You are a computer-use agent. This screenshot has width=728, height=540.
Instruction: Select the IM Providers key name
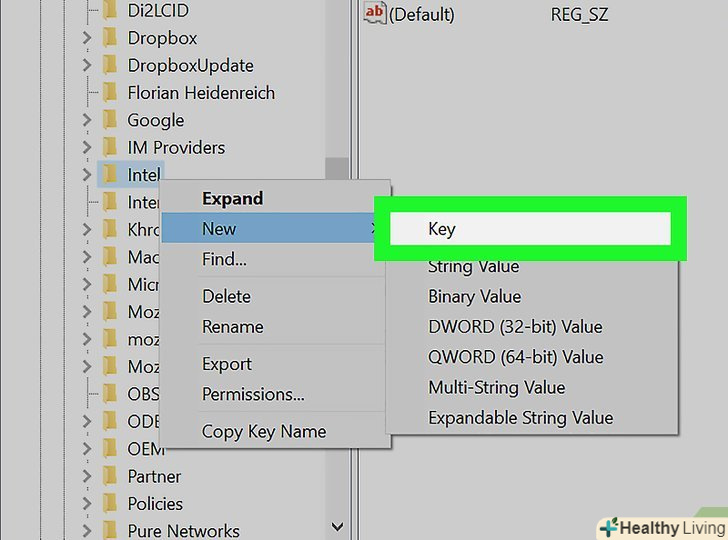(176, 148)
